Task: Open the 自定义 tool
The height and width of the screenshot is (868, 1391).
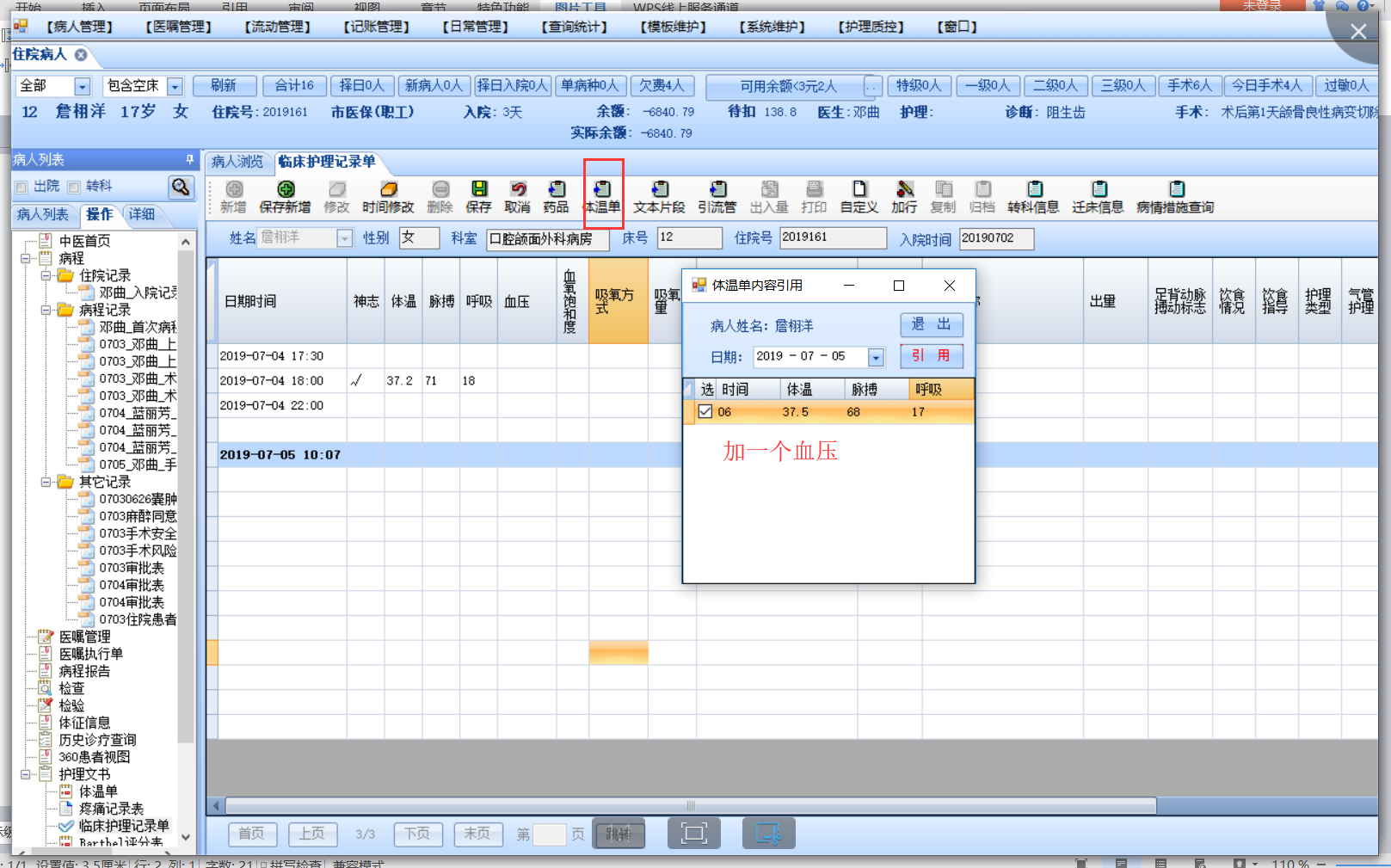Action: tap(859, 196)
